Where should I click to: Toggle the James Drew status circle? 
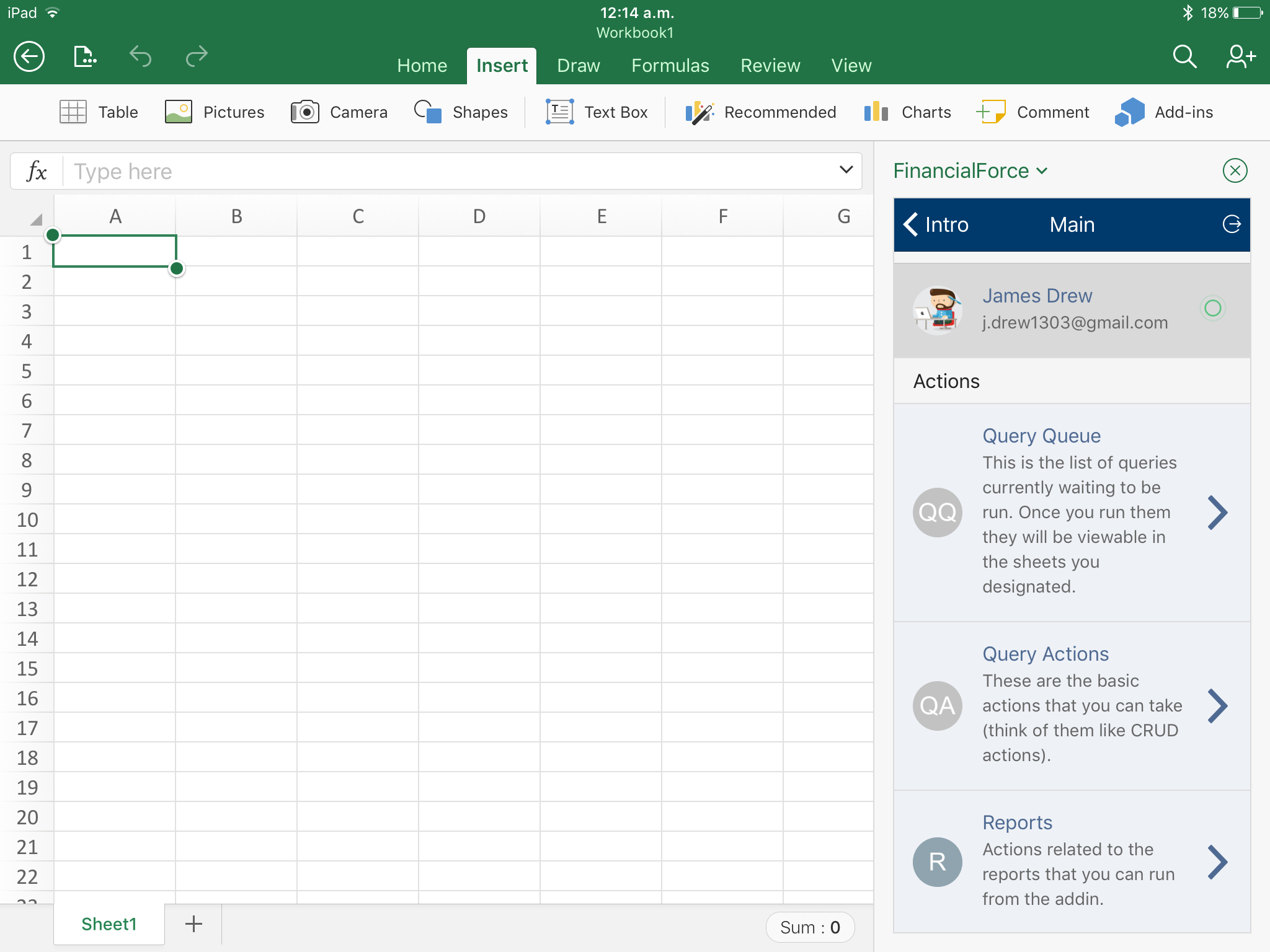1212,308
